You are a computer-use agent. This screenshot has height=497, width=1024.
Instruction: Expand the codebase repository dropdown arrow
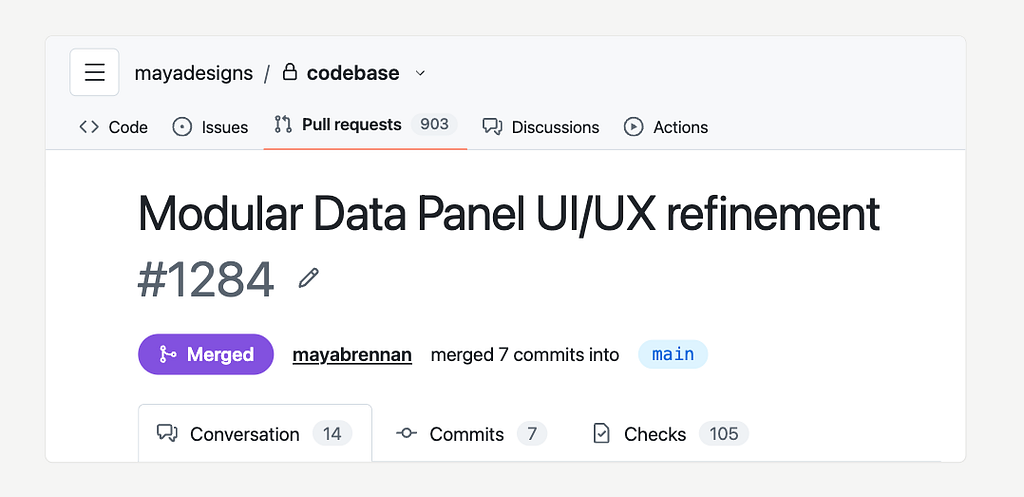(x=421, y=72)
